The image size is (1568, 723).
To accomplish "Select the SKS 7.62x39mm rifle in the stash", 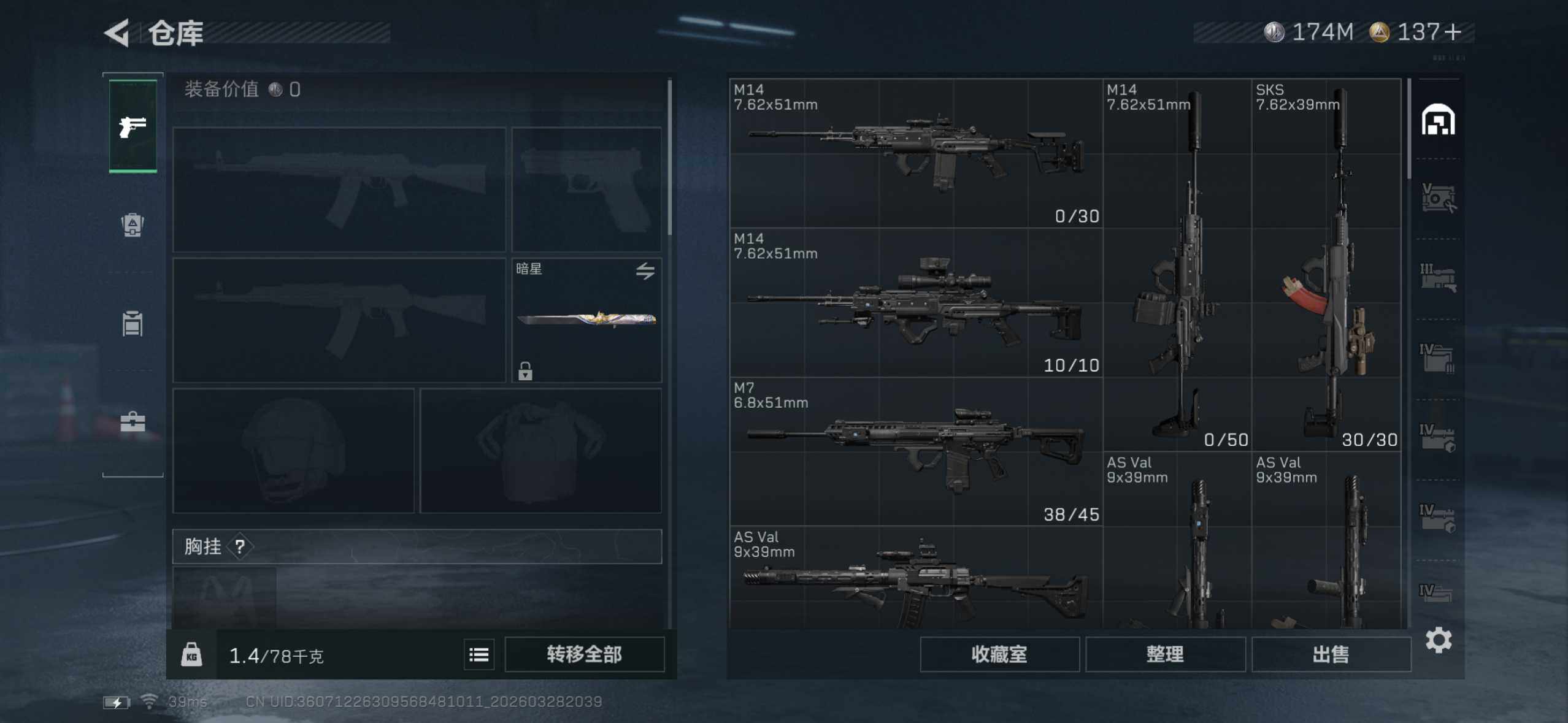I will tap(1326, 265).
